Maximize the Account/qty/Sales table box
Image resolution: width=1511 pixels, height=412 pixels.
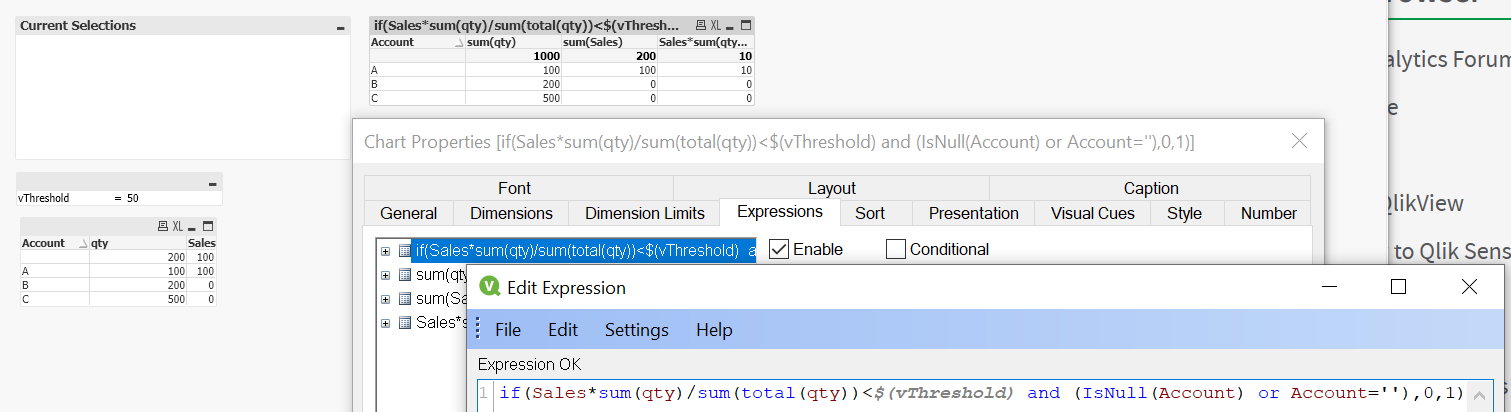(208, 227)
